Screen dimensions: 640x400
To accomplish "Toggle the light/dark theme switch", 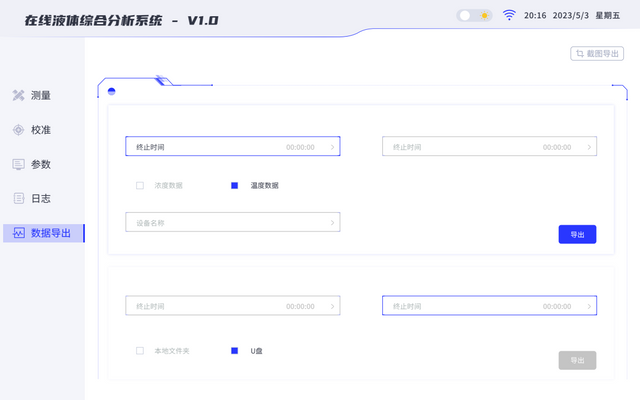I will (x=474, y=15).
